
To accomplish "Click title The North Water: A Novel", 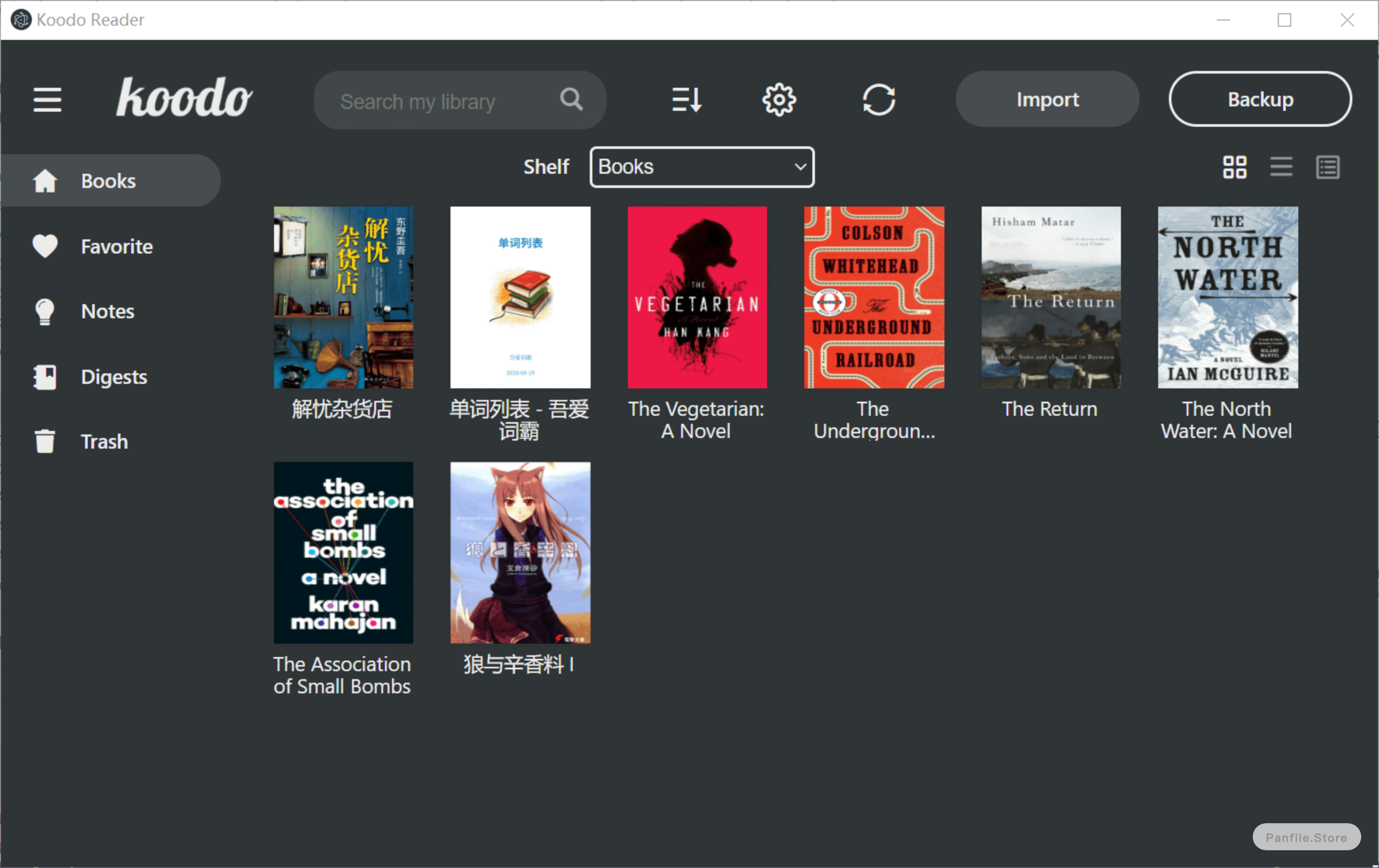I will tap(1226, 420).
